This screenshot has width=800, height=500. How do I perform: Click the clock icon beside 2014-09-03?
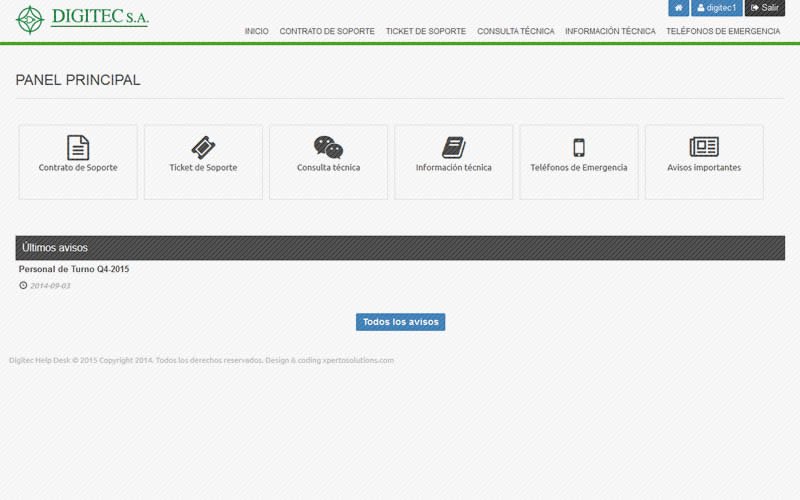tap(23, 286)
